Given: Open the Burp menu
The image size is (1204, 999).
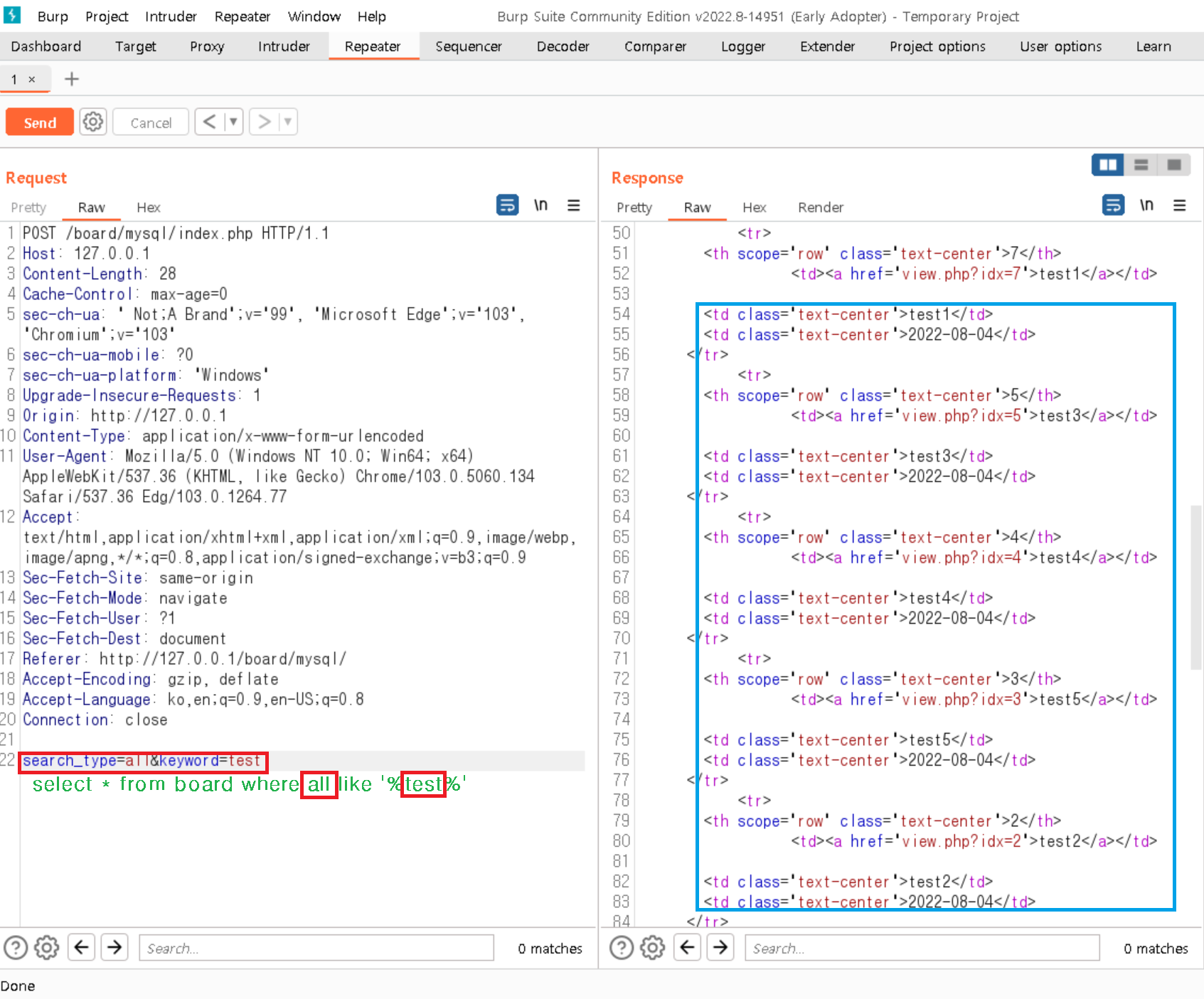Looking at the screenshot, I should 53,16.
